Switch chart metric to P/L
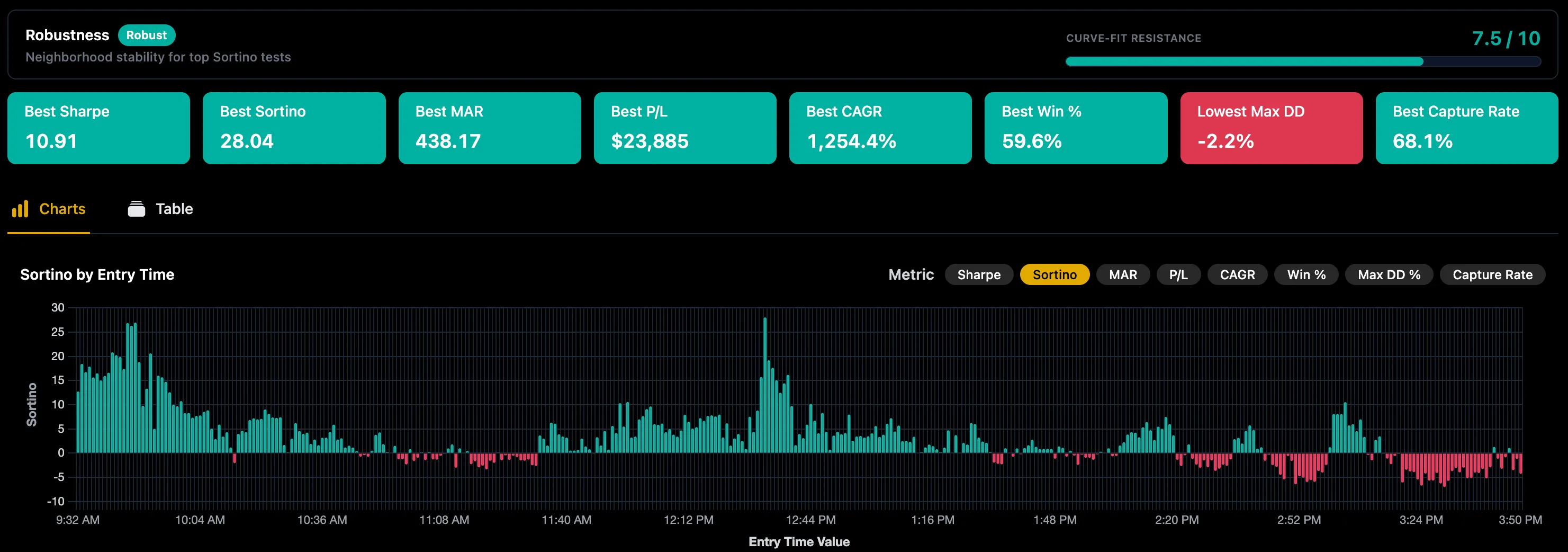Screen dimensions: 1568x552 click(x=1178, y=275)
